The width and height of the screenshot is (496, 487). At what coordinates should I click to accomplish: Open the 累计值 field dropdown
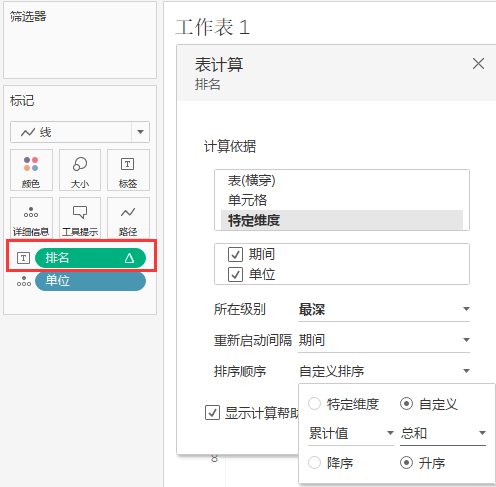click(x=351, y=433)
